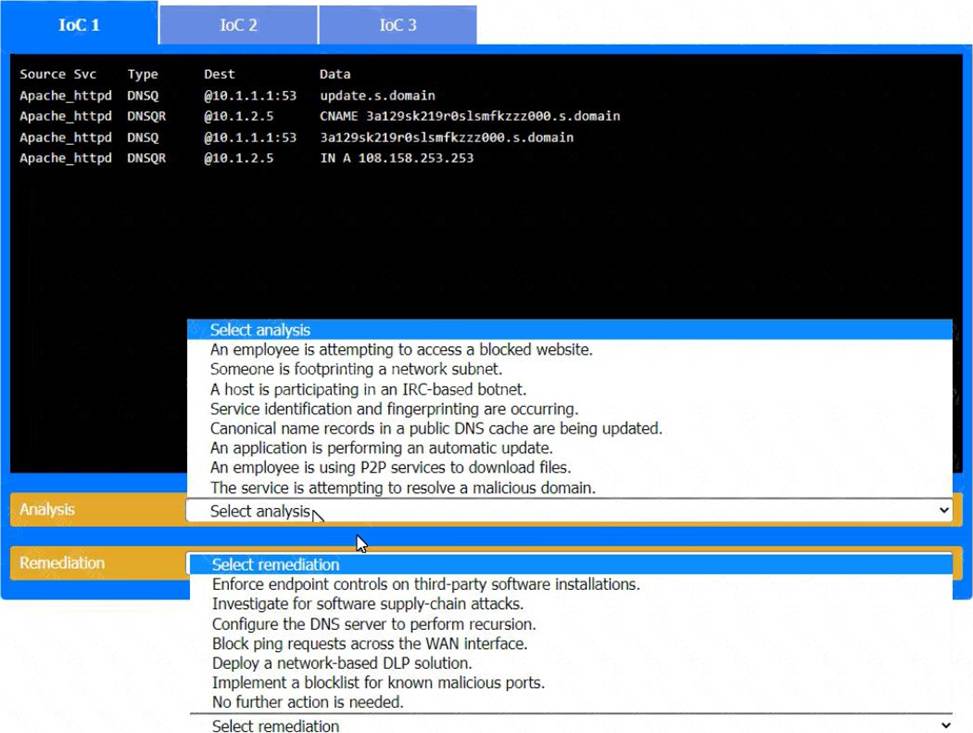Open the IoC 2 tab
The height and width of the screenshot is (733, 973).
pos(238,25)
